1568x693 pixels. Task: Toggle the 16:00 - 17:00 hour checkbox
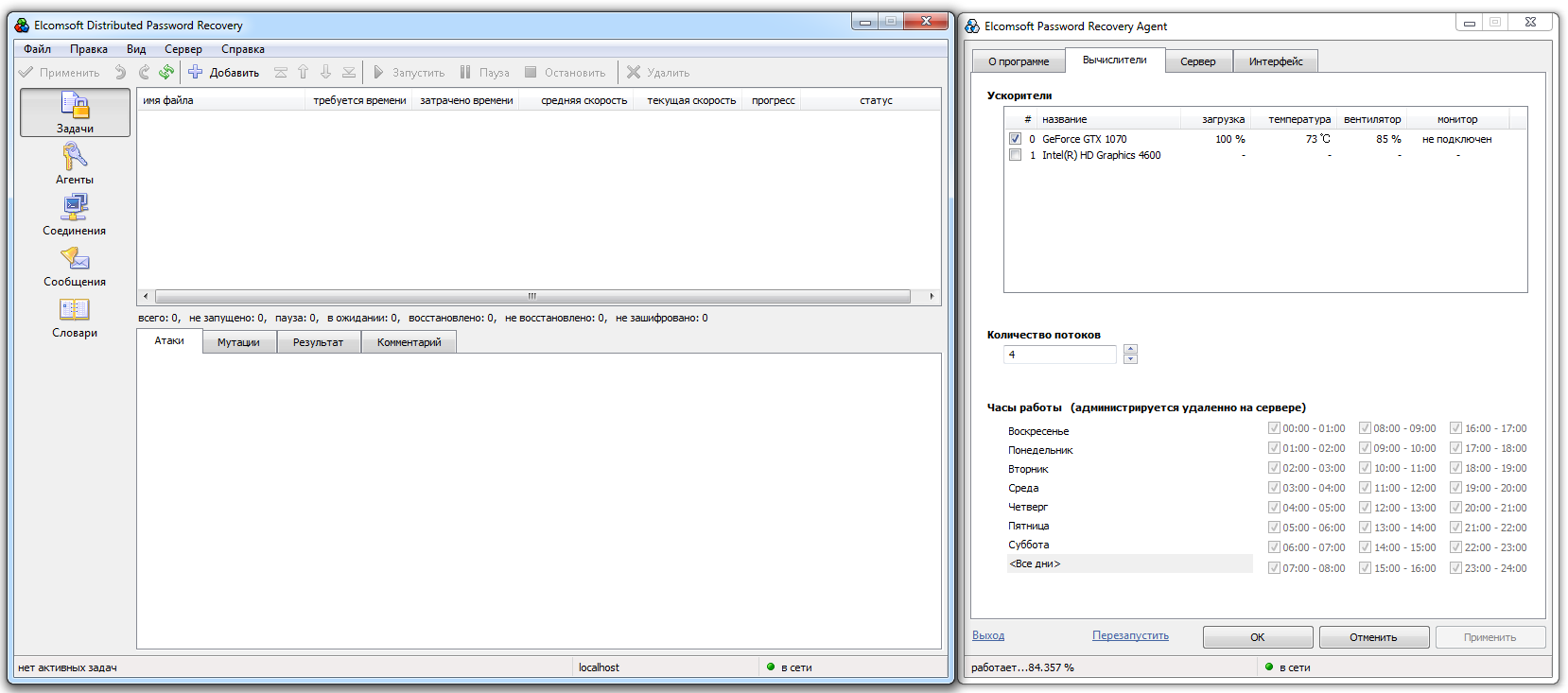click(x=1455, y=427)
